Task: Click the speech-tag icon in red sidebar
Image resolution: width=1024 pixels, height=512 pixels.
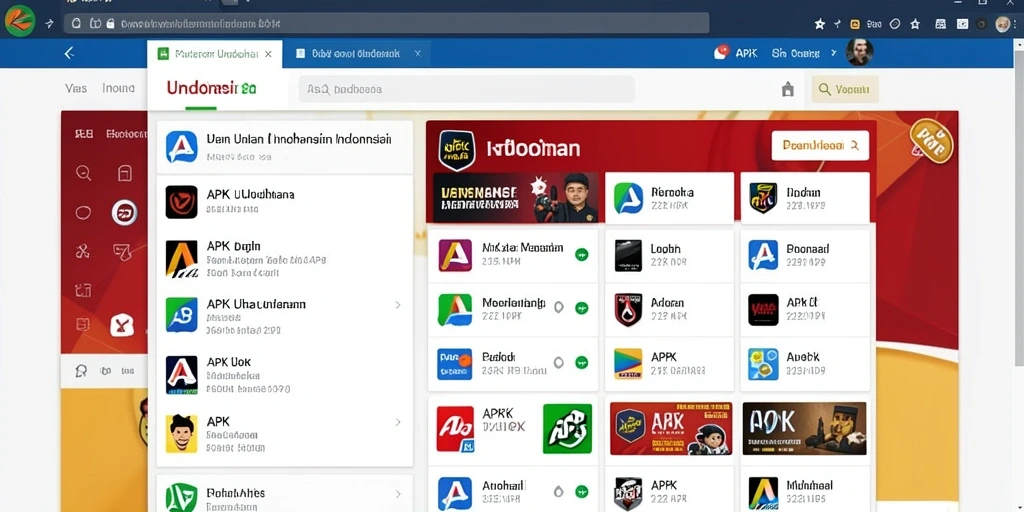Action: tap(123, 251)
